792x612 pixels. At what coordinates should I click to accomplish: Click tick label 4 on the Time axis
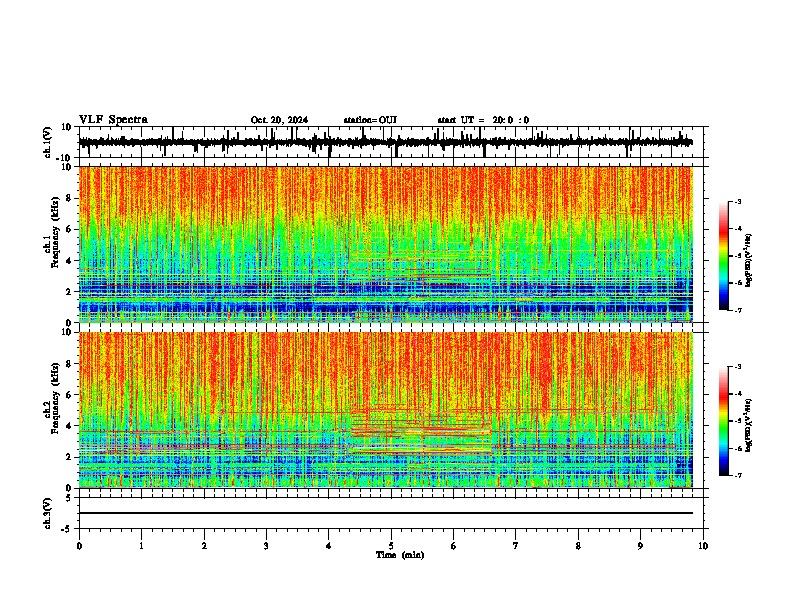pyautogui.click(x=329, y=546)
